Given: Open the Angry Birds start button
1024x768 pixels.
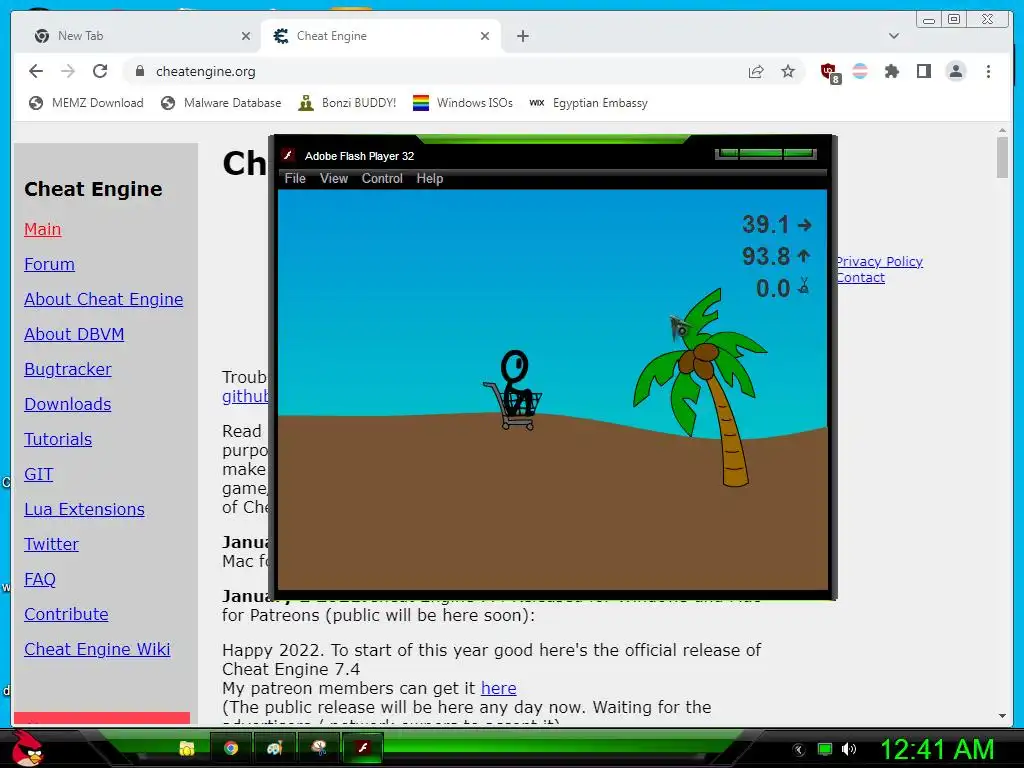Looking at the screenshot, I should click(28, 748).
